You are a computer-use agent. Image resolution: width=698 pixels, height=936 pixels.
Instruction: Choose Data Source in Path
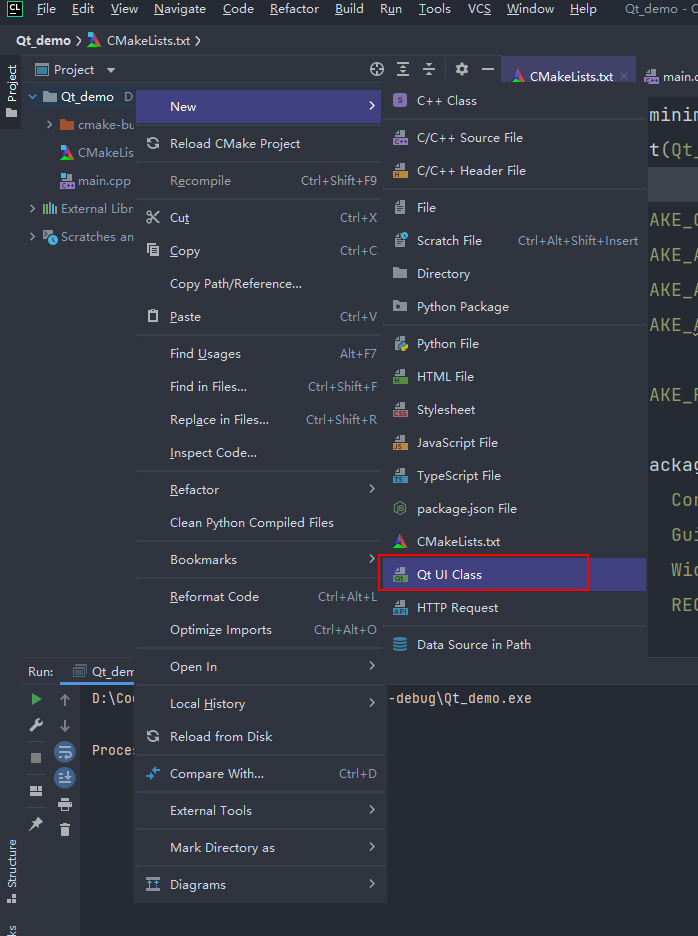(x=514, y=645)
